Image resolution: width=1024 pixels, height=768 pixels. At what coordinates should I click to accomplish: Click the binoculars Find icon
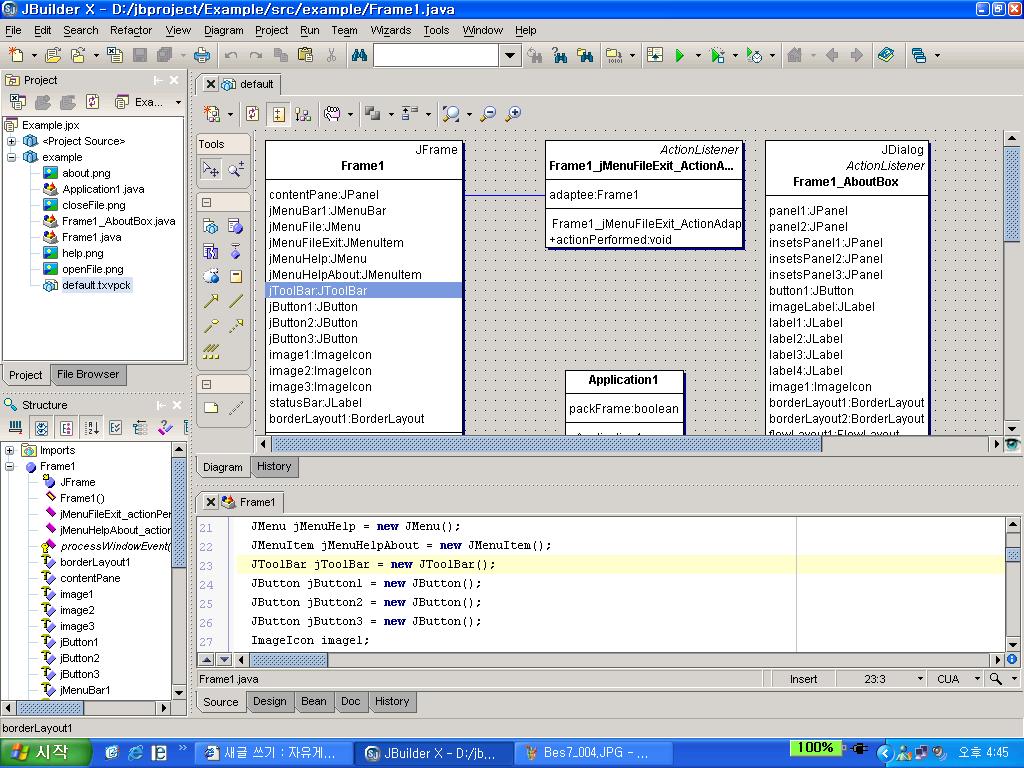coord(360,56)
